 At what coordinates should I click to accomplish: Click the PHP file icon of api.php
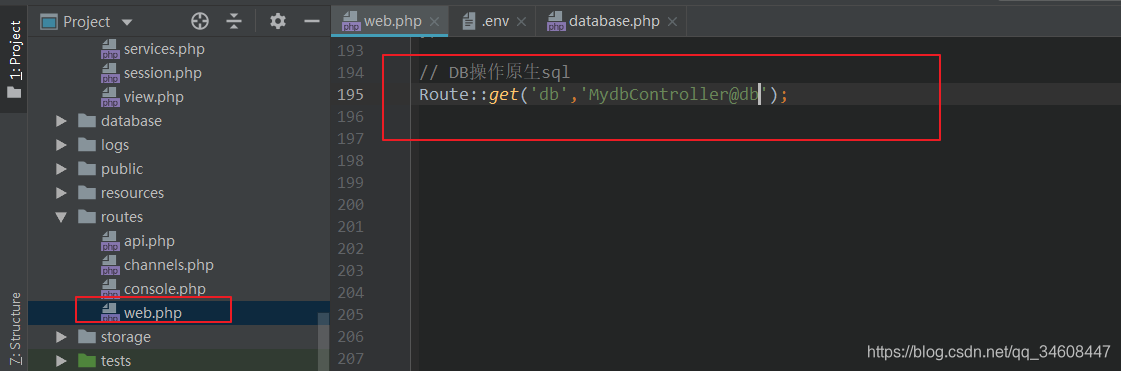point(110,242)
